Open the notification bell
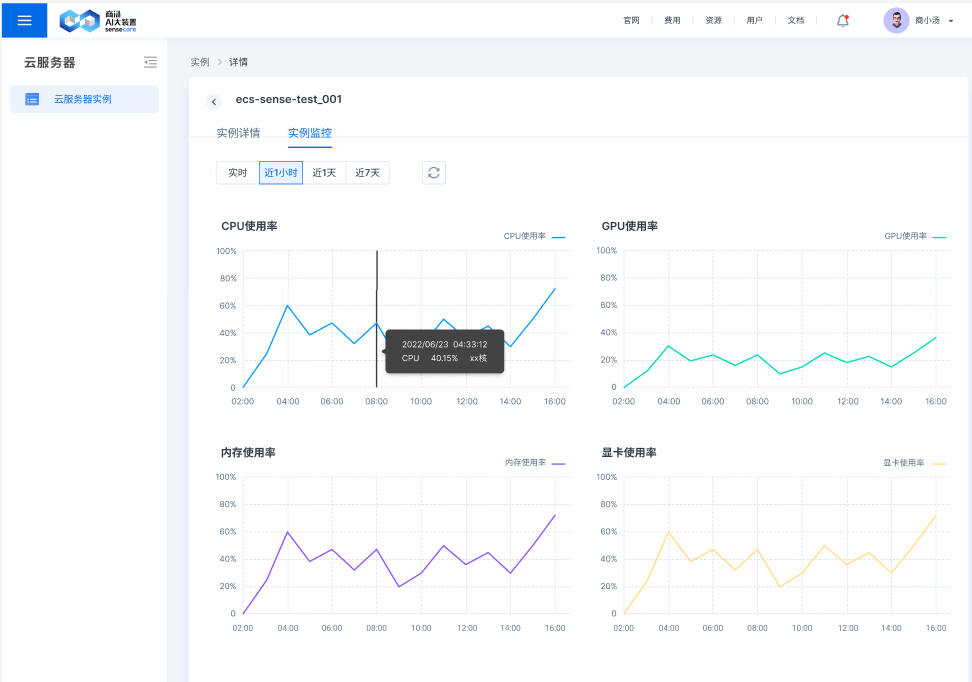 click(842, 20)
